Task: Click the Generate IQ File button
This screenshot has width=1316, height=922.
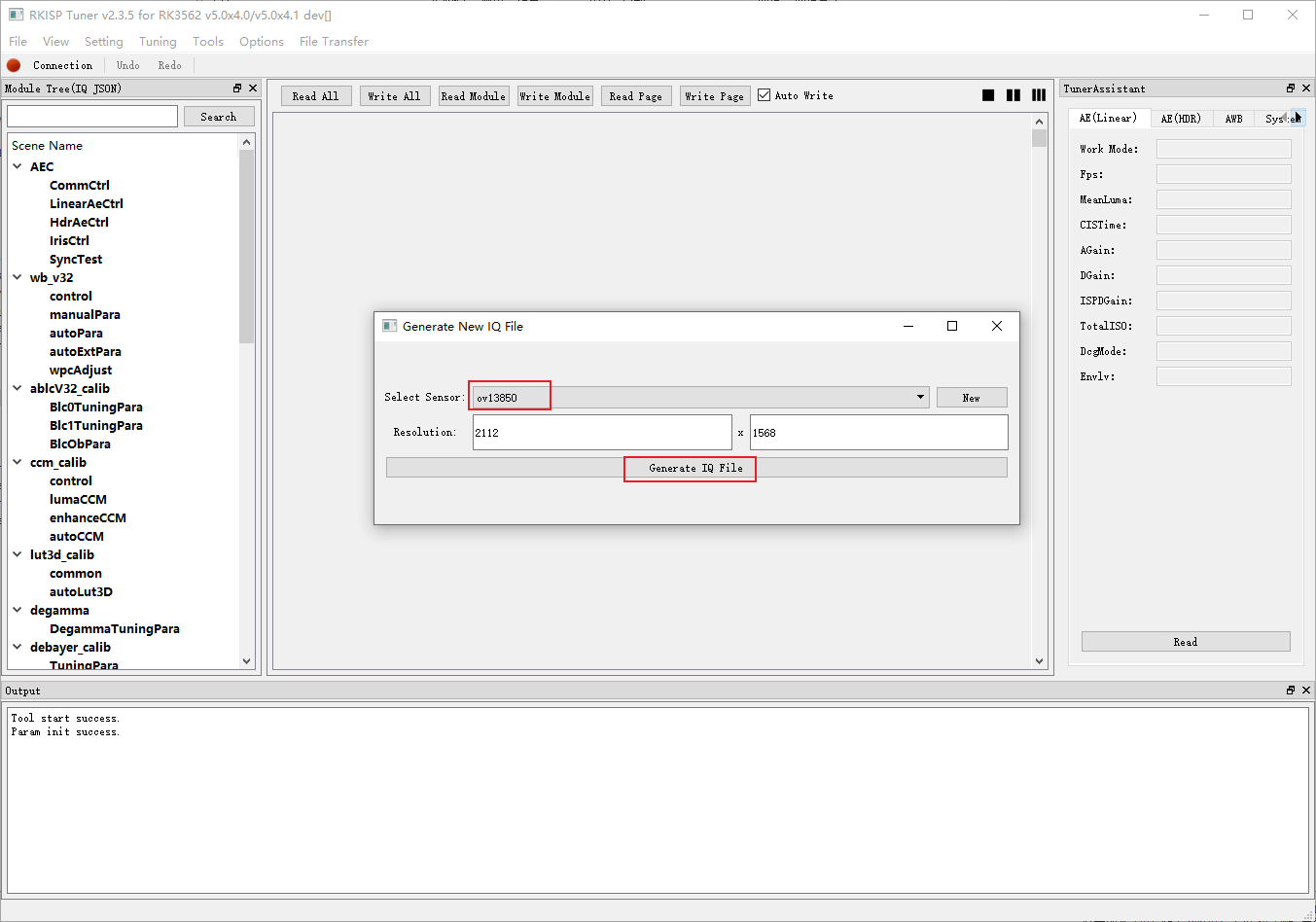Action: pyautogui.click(x=696, y=468)
